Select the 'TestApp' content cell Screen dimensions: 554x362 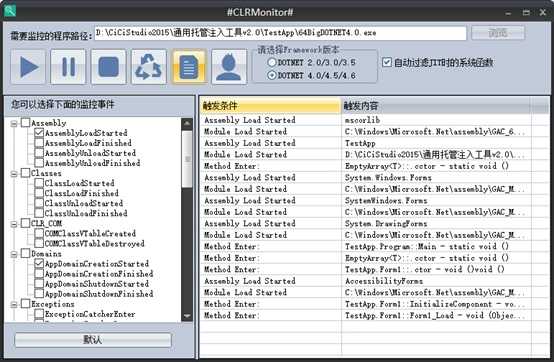[436, 143]
